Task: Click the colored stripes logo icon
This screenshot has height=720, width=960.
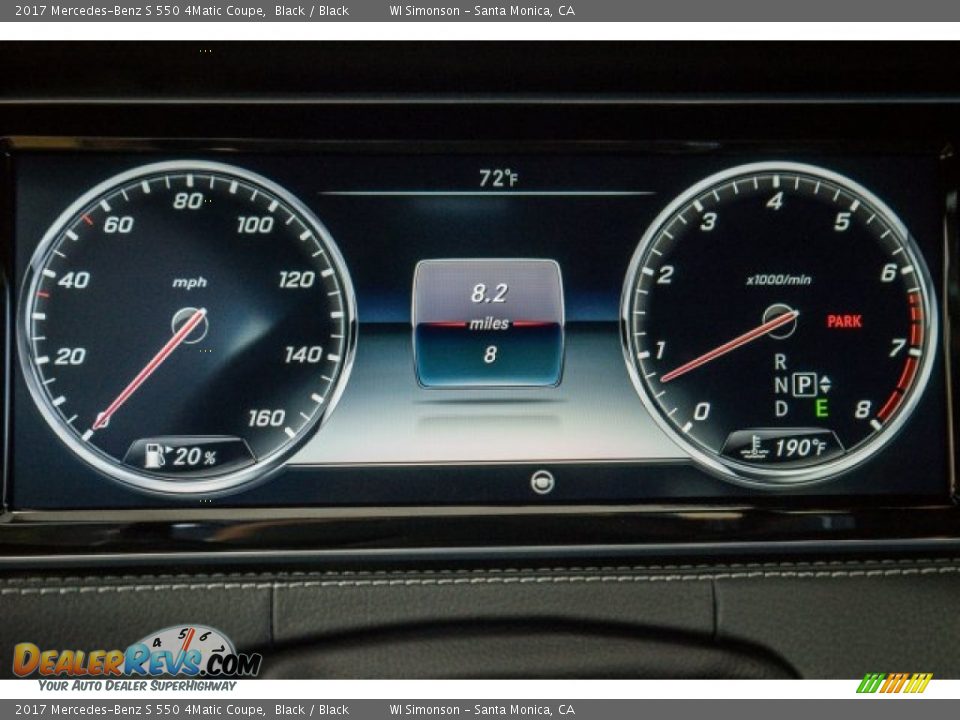Action: point(893,683)
